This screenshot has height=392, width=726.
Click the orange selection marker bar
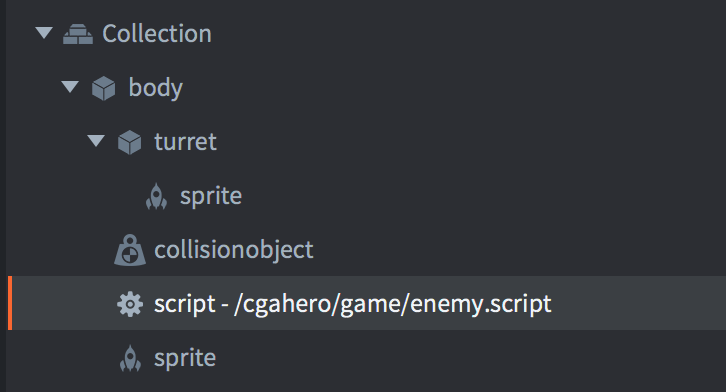pyautogui.click(x=10, y=303)
